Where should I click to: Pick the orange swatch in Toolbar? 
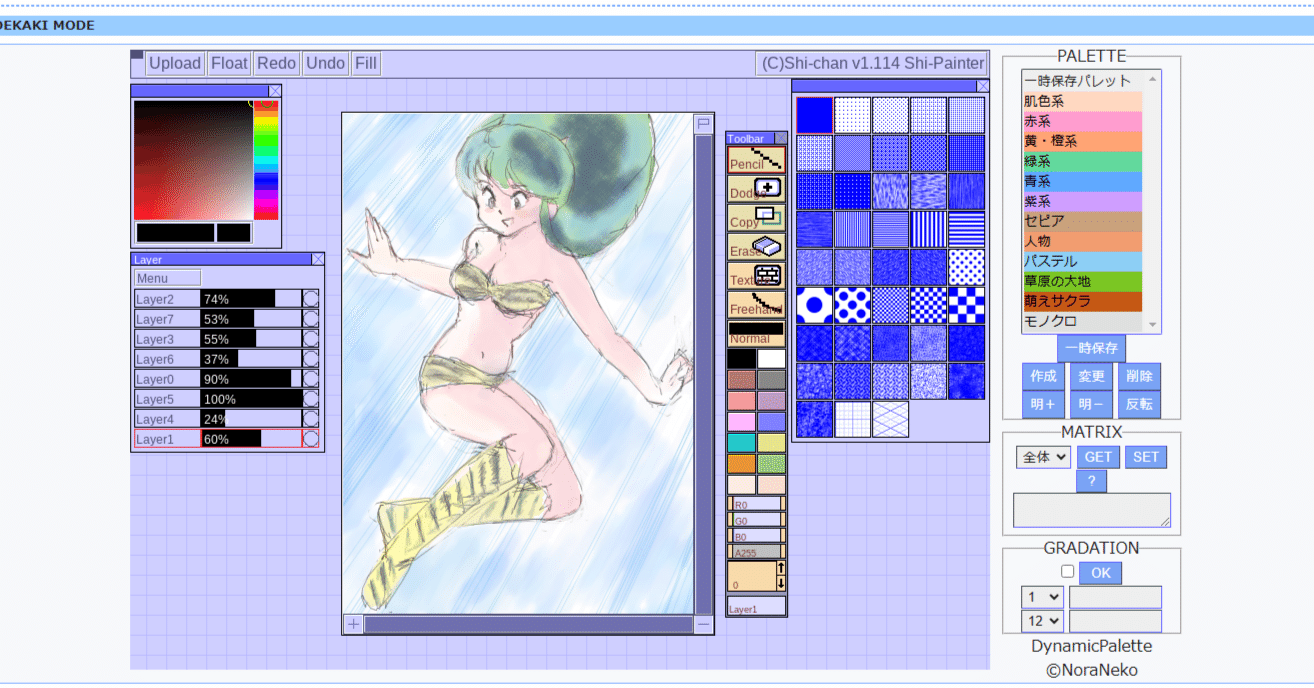[x=742, y=463]
